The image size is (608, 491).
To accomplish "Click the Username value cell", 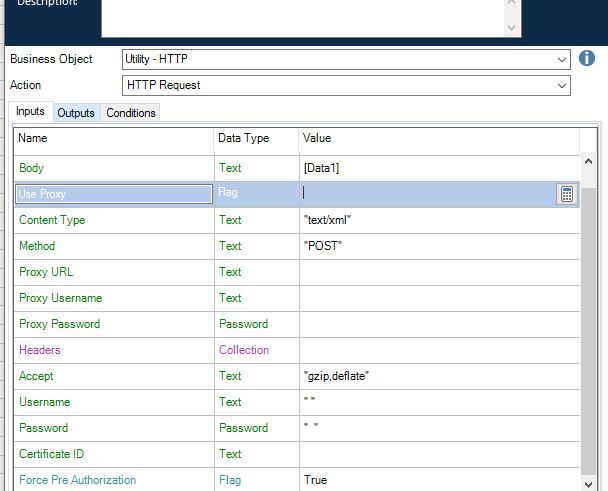I will tap(440, 402).
